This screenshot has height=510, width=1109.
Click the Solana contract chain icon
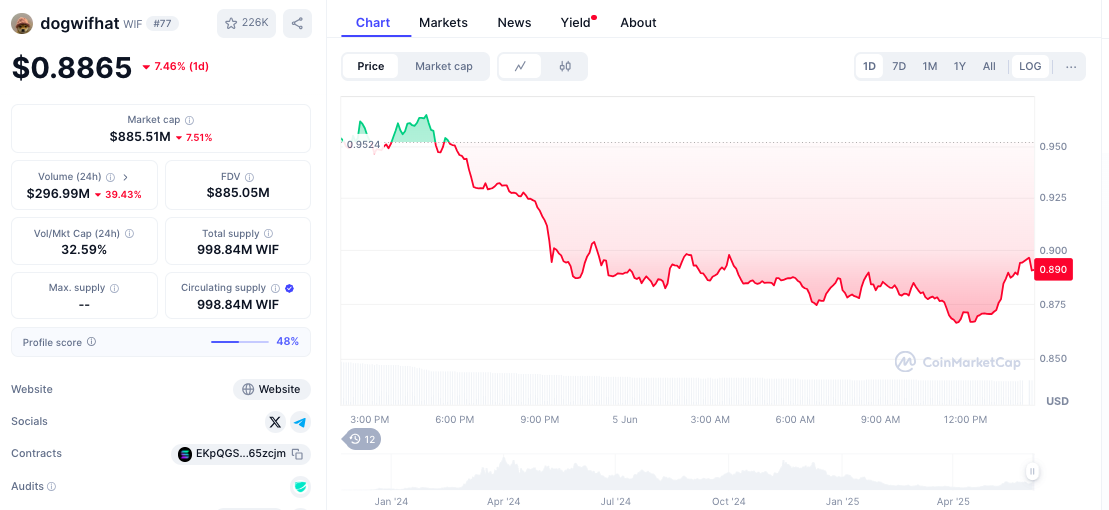pyautogui.click(x=185, y=454)
